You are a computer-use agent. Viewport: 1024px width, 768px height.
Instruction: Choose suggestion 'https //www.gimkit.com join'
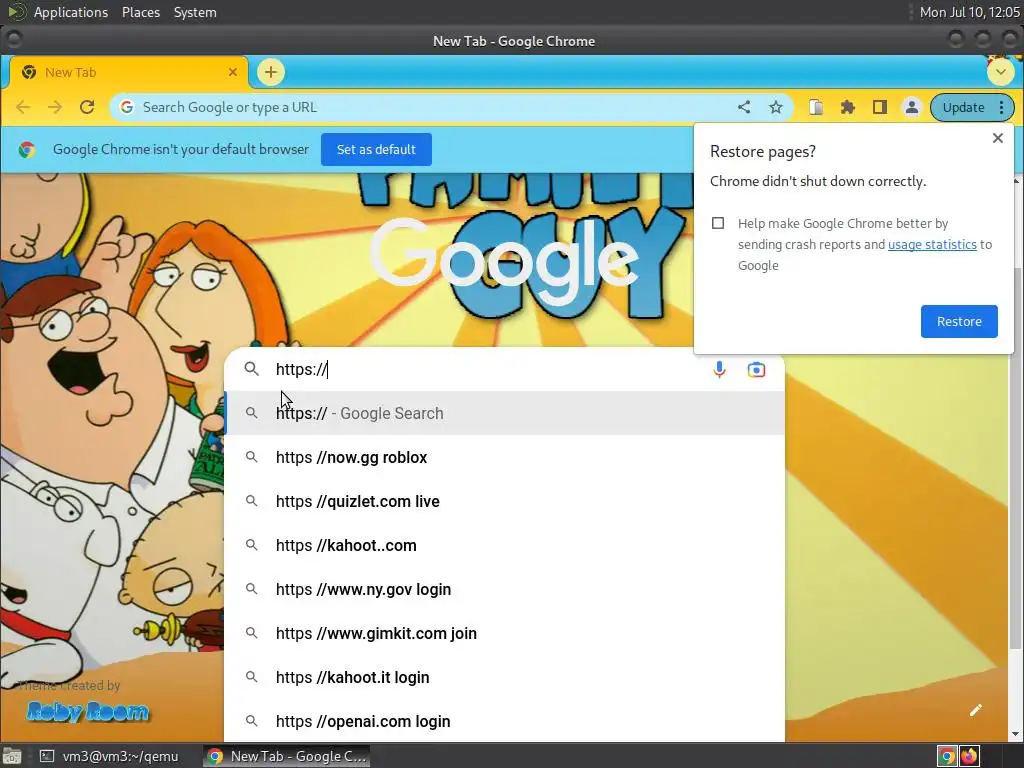[x=504, y=633]
